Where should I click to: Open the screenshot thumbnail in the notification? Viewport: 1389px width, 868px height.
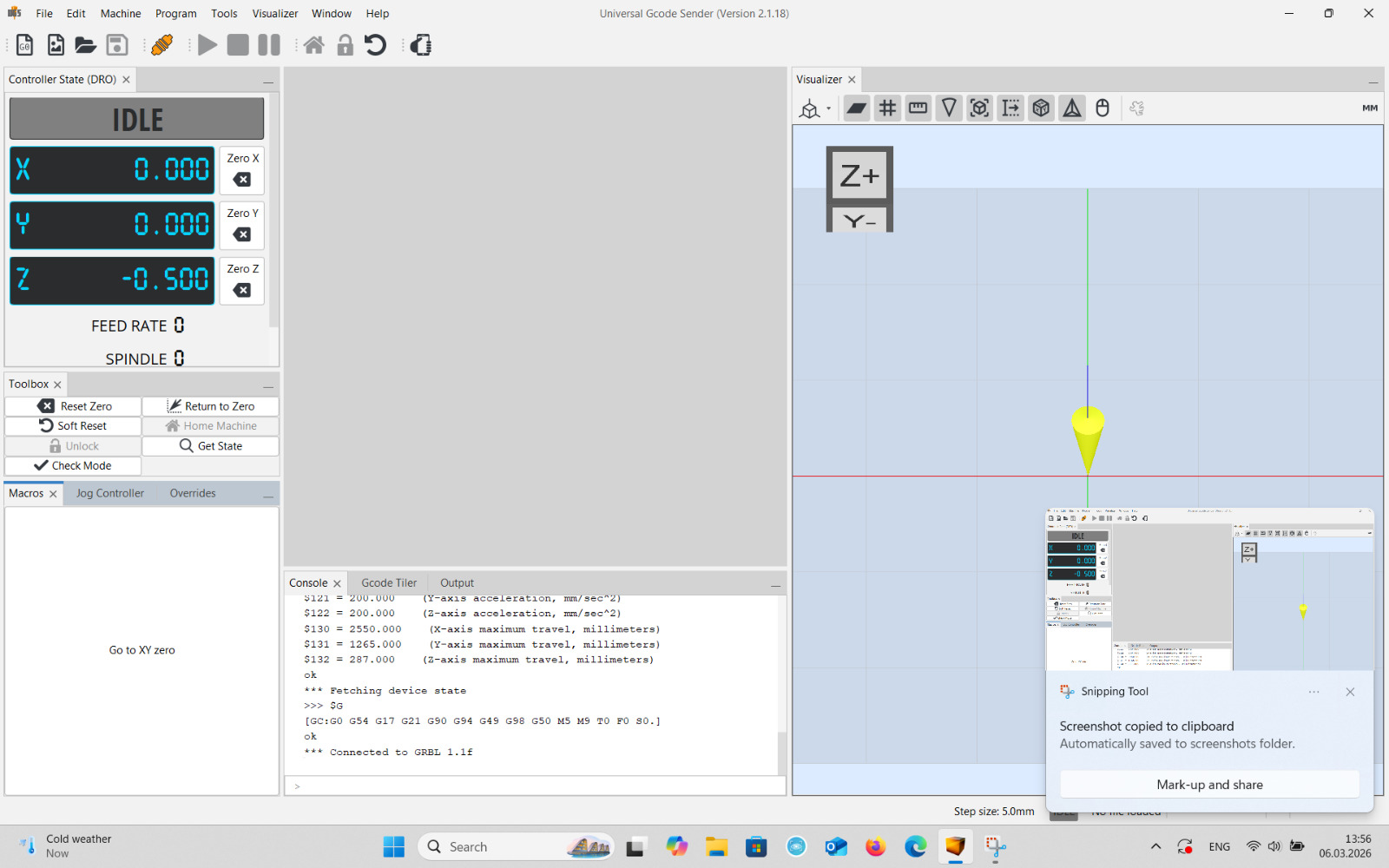1209,589
